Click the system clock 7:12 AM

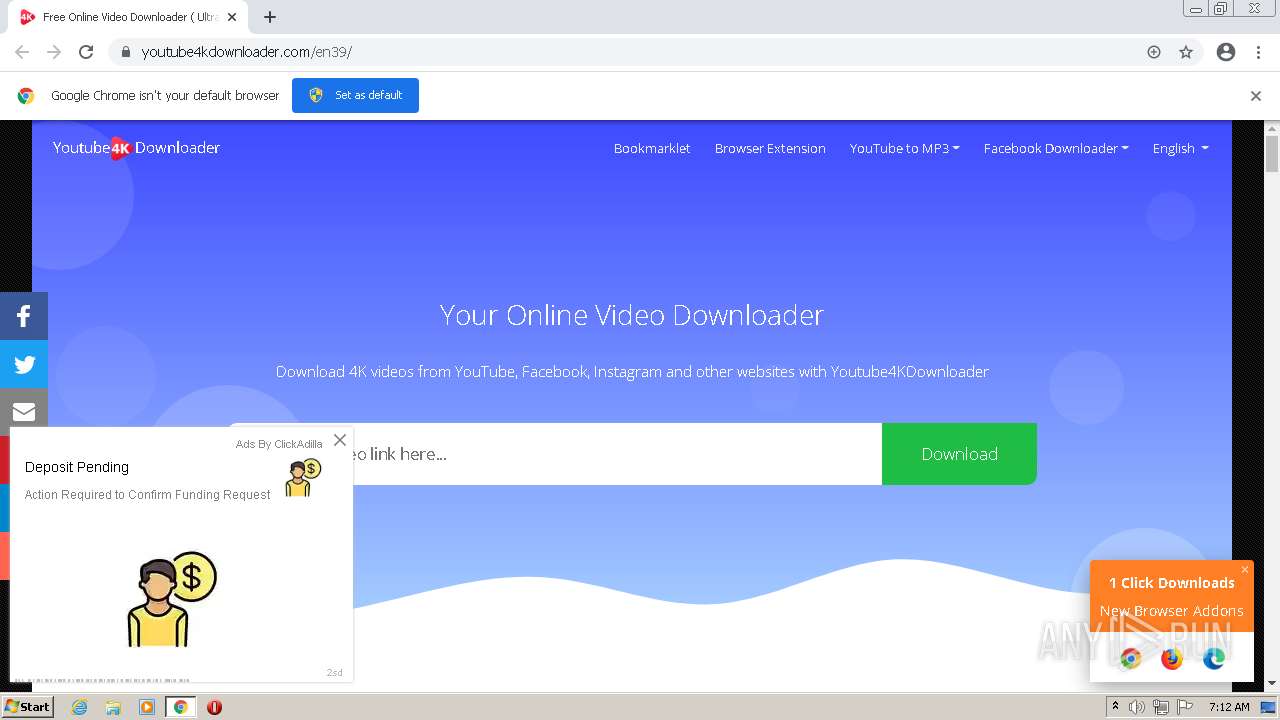[x=1229, y=707]
